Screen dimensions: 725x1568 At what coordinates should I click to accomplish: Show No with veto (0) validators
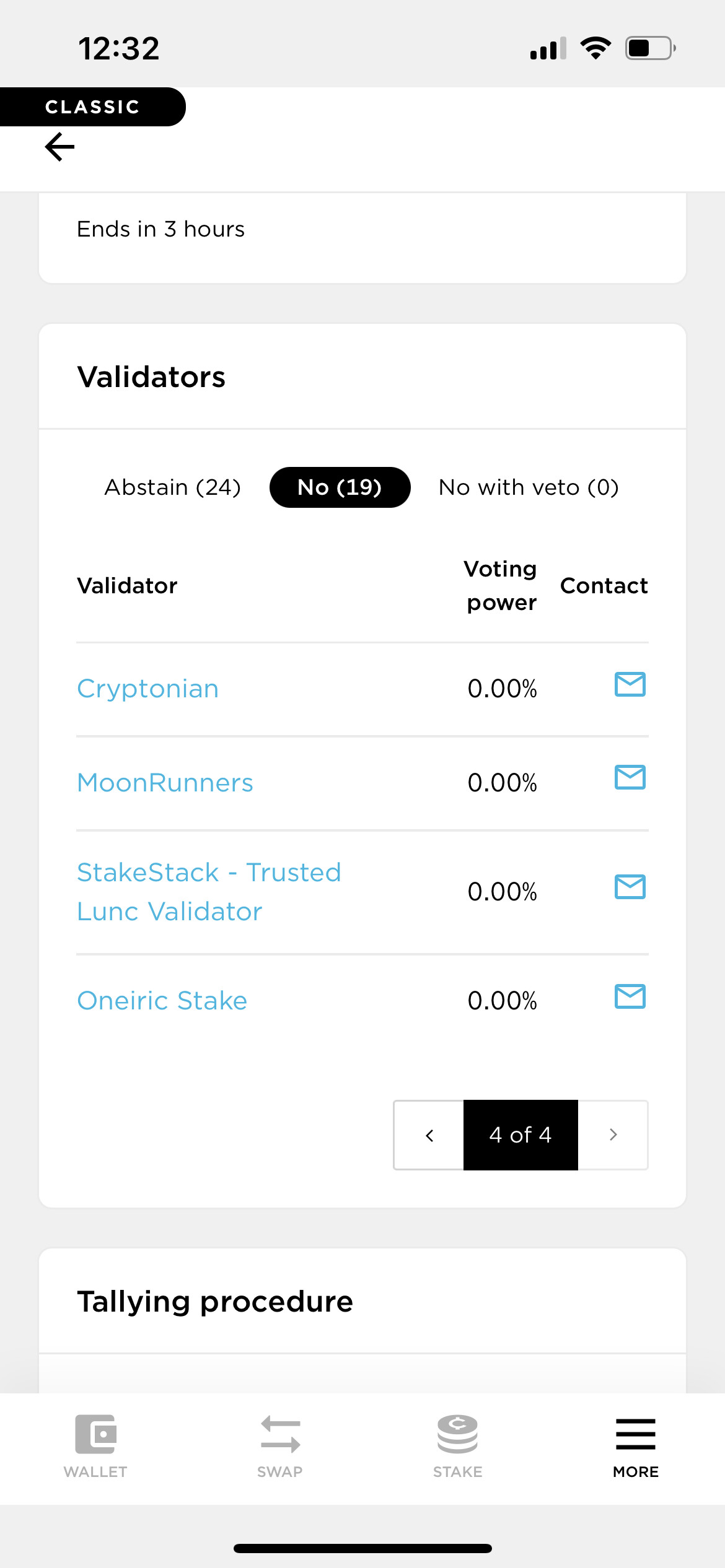point(529,487)
